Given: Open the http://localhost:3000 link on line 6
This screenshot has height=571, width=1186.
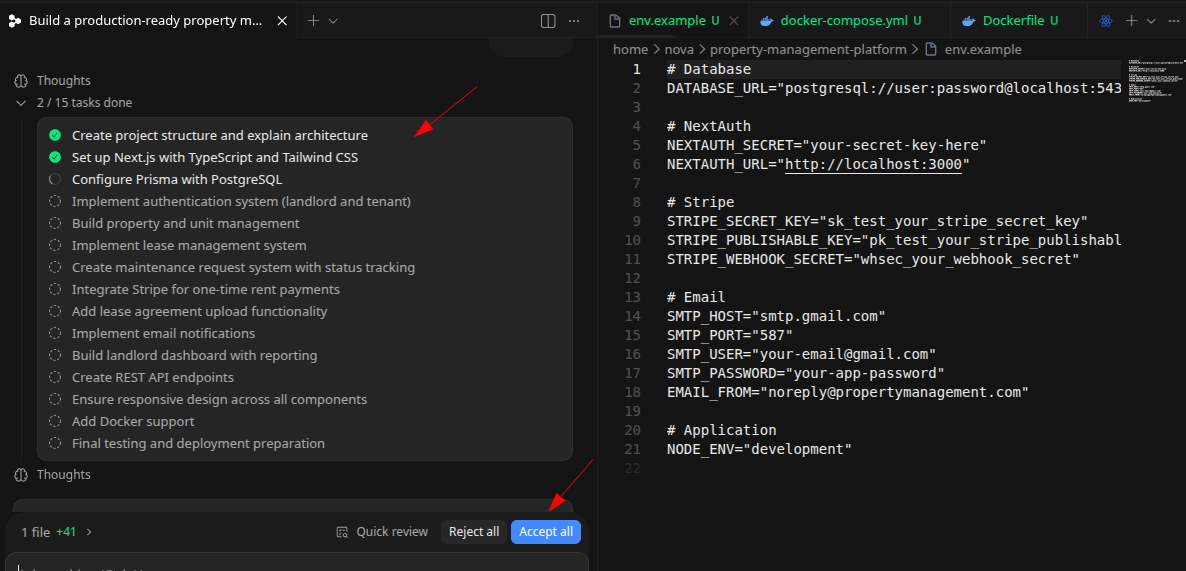Looking at the screenshot, I should [x=874, y=164].
